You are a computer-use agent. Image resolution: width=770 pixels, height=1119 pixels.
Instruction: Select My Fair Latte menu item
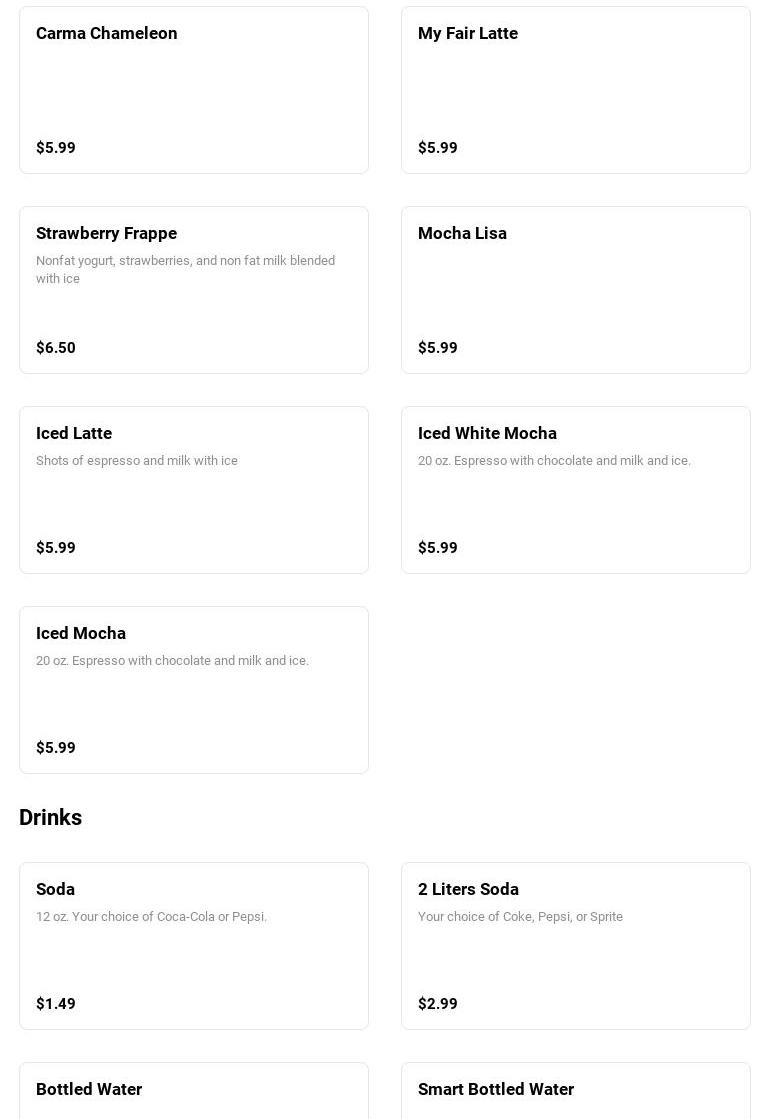tap(575, 90)
